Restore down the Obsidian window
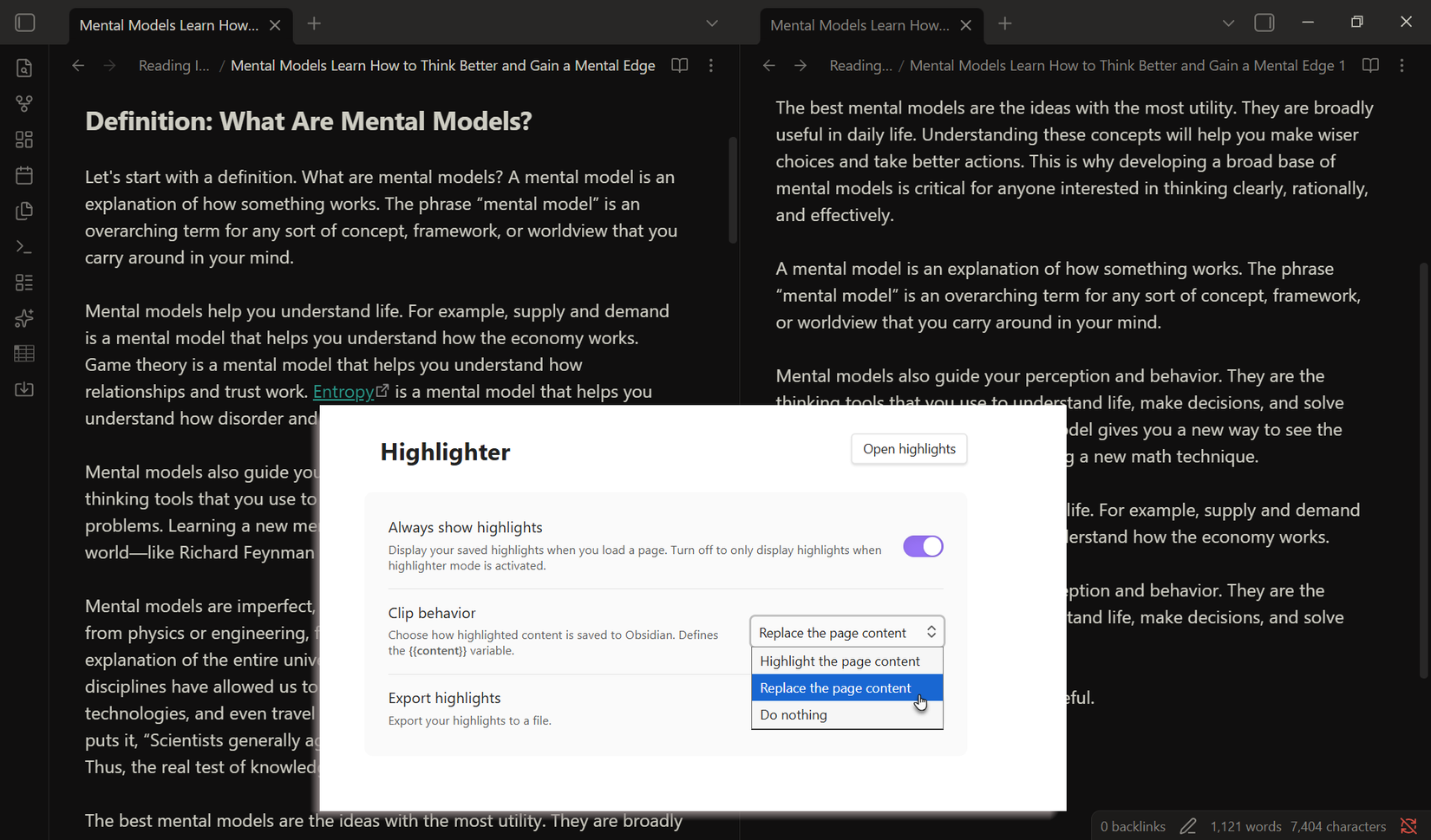The image size is (1431, 840). [x=1357, y=23]
